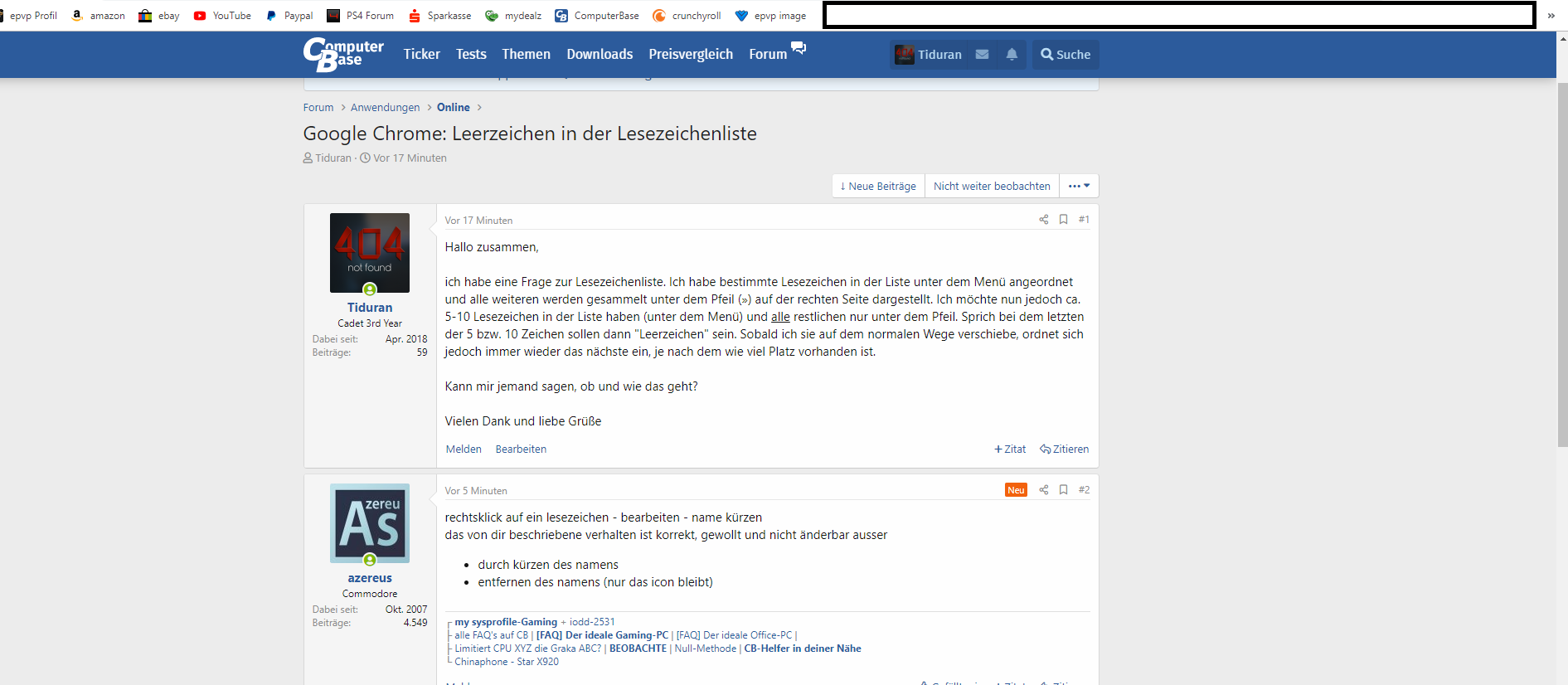
Task: Open azereus avatar image
Action: coord(370,523)
